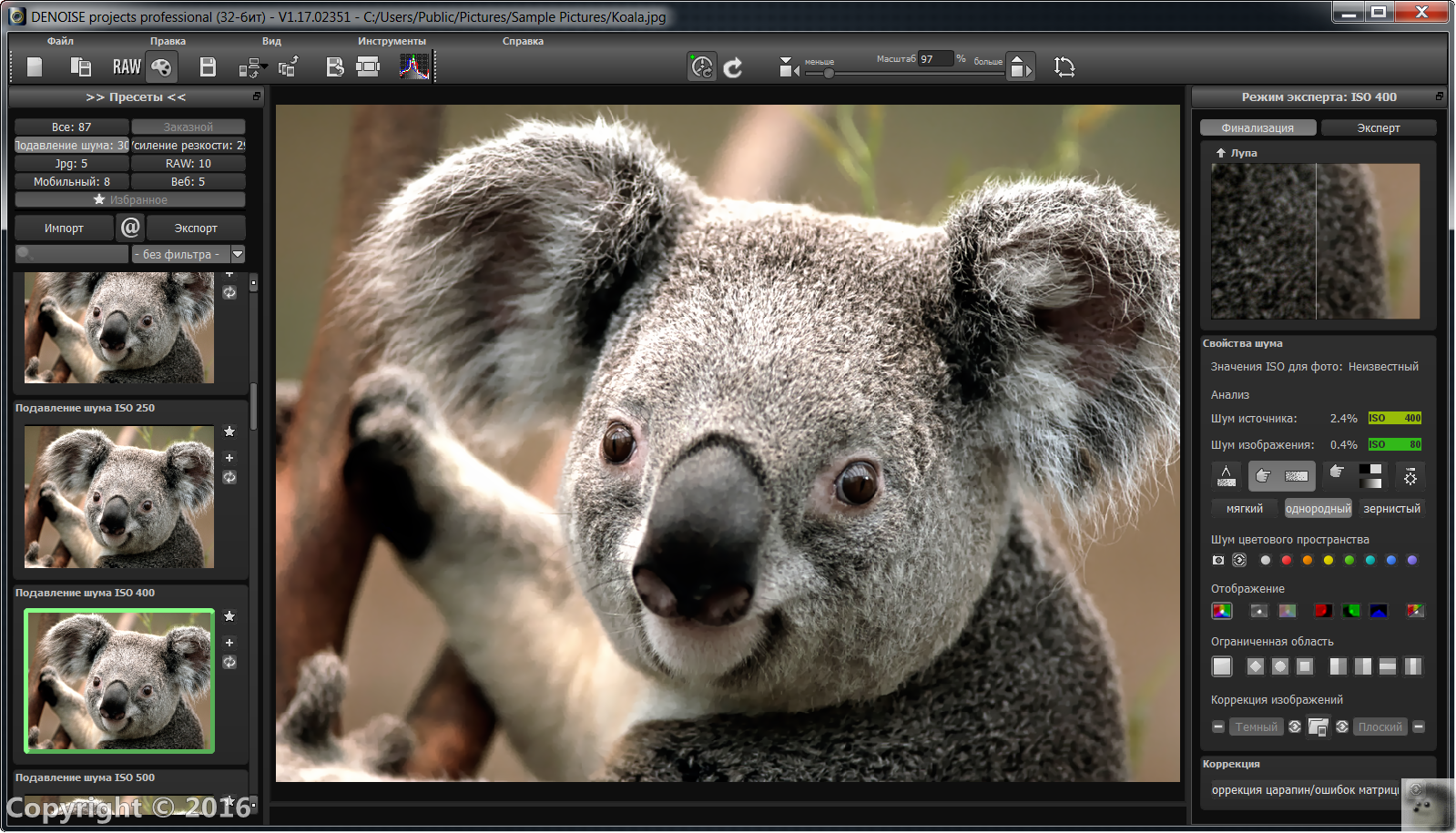Click the Экспорт presets button
1456x833 pixels.
pos(196,229)
